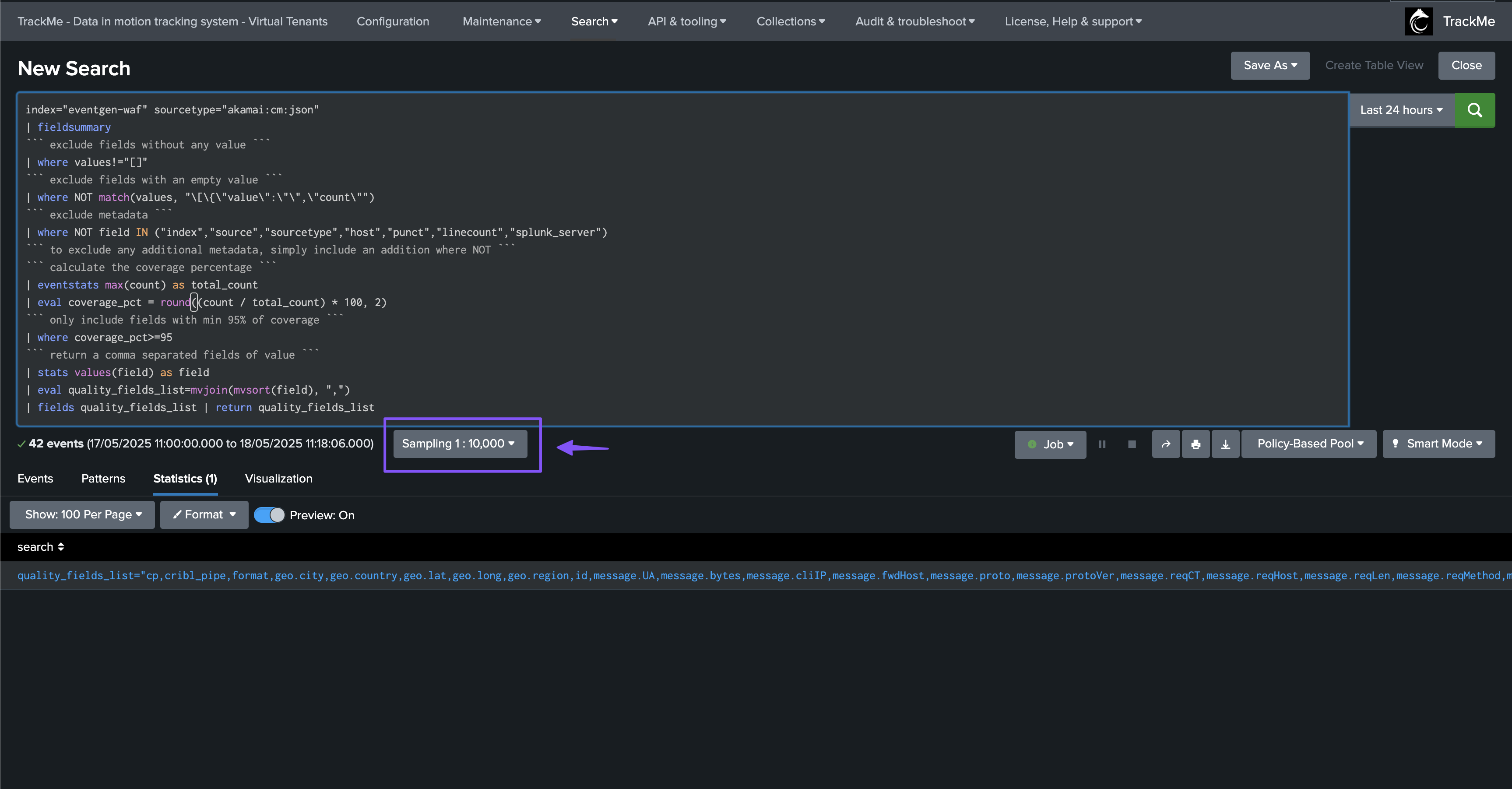The height and width of the screenshot is (789, 1512).
Task: Export results with the download icon
Action: click(1226, 444)
